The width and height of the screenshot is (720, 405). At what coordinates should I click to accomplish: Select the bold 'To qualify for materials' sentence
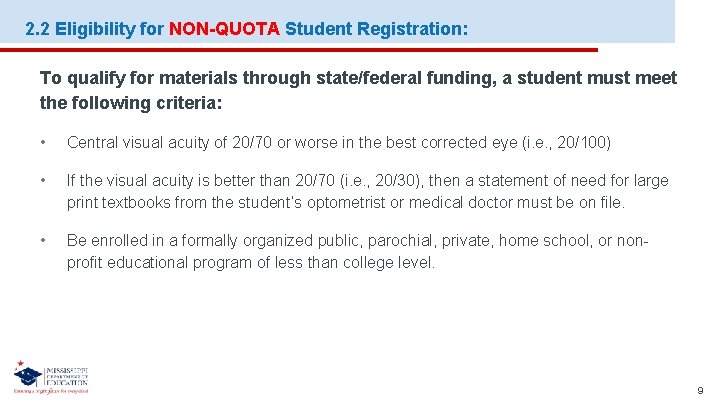358,78
